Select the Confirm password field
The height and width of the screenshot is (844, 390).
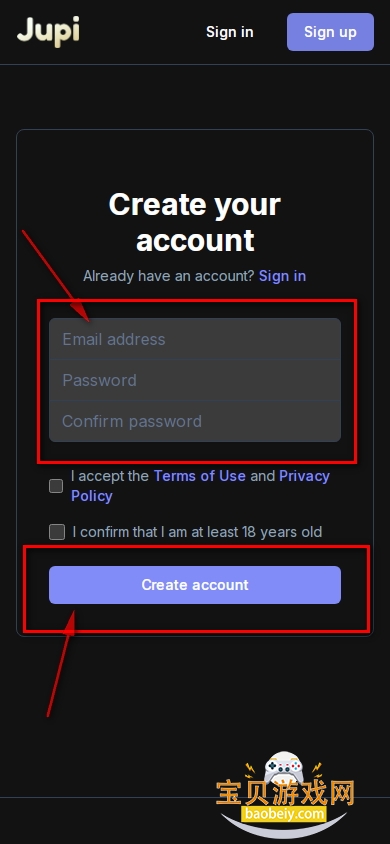click(195, 421)
